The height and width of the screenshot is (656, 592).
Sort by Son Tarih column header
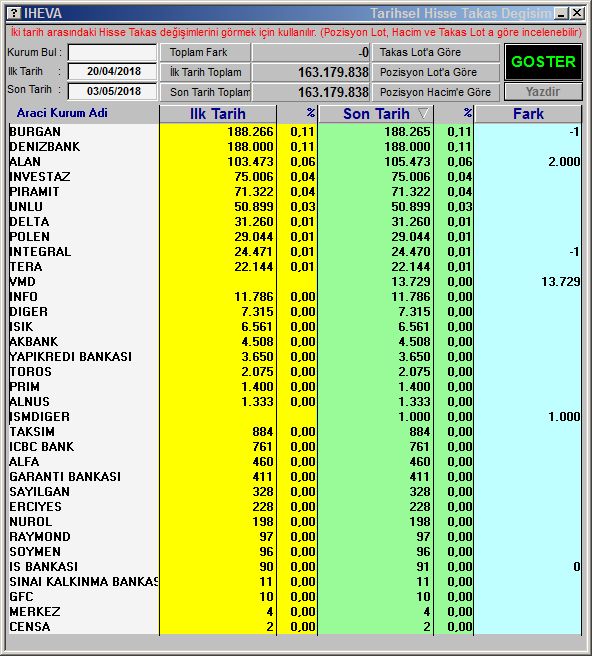click(x=376, y=114)
